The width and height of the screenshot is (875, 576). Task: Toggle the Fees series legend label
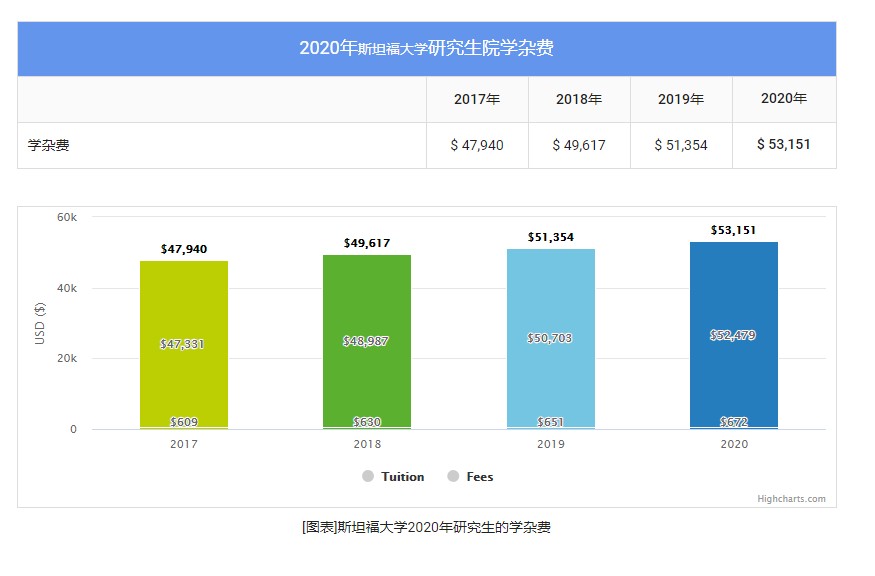(480, 477)
